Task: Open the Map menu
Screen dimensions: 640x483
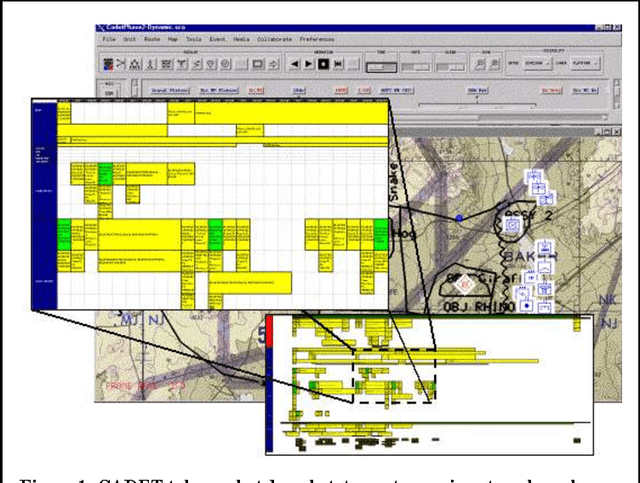Action: click(173, 39)
